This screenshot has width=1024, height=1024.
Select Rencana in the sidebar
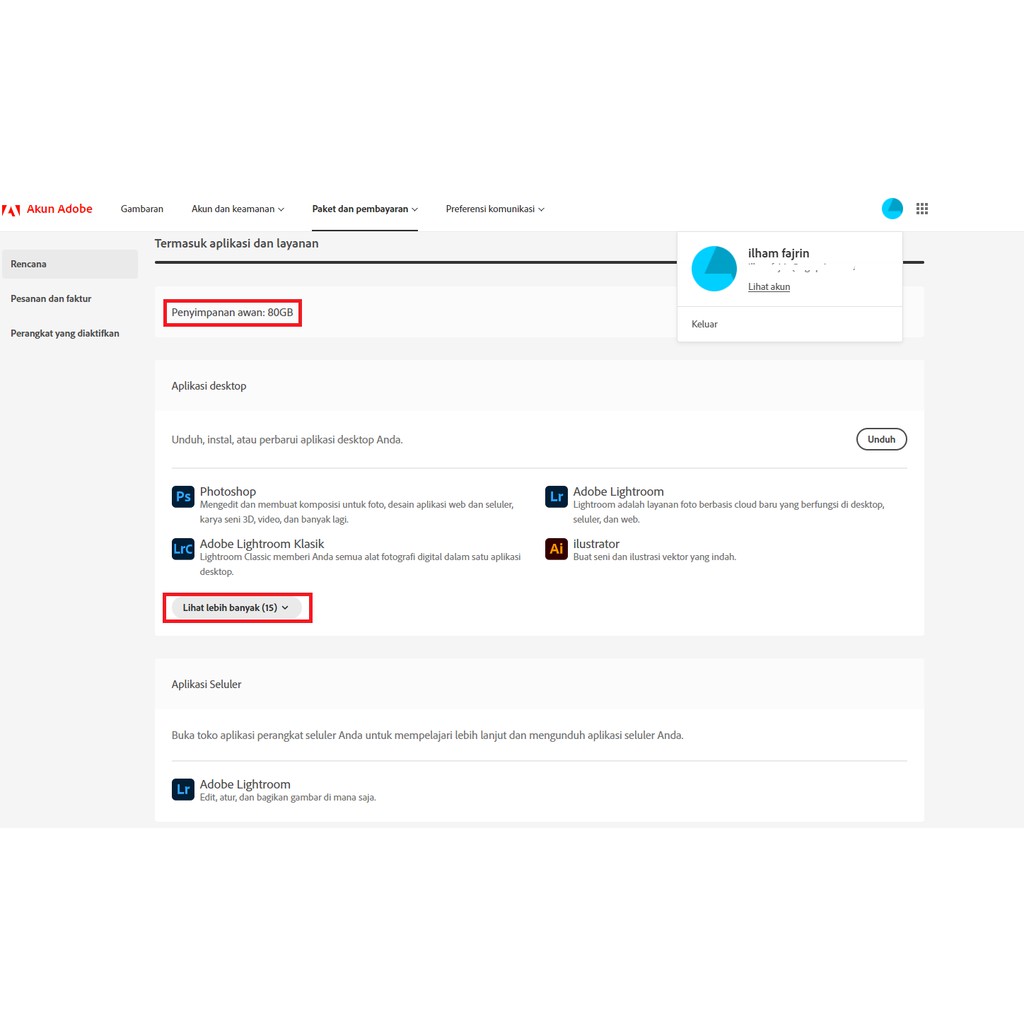pyautogui.click(x=69, y=264)
